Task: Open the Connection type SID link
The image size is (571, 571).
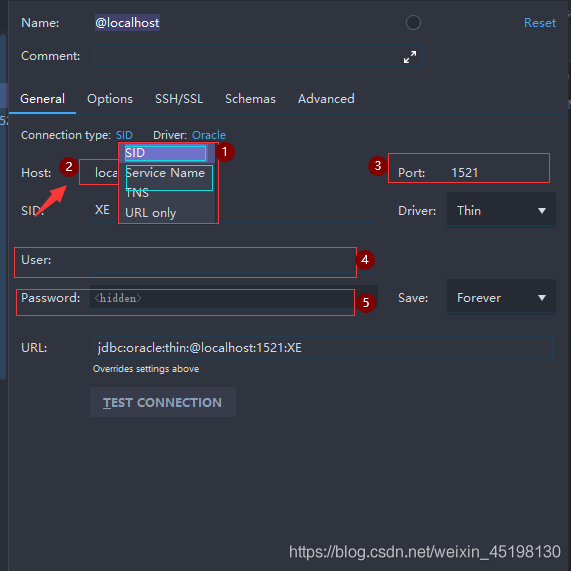Action: click(124, 135)
